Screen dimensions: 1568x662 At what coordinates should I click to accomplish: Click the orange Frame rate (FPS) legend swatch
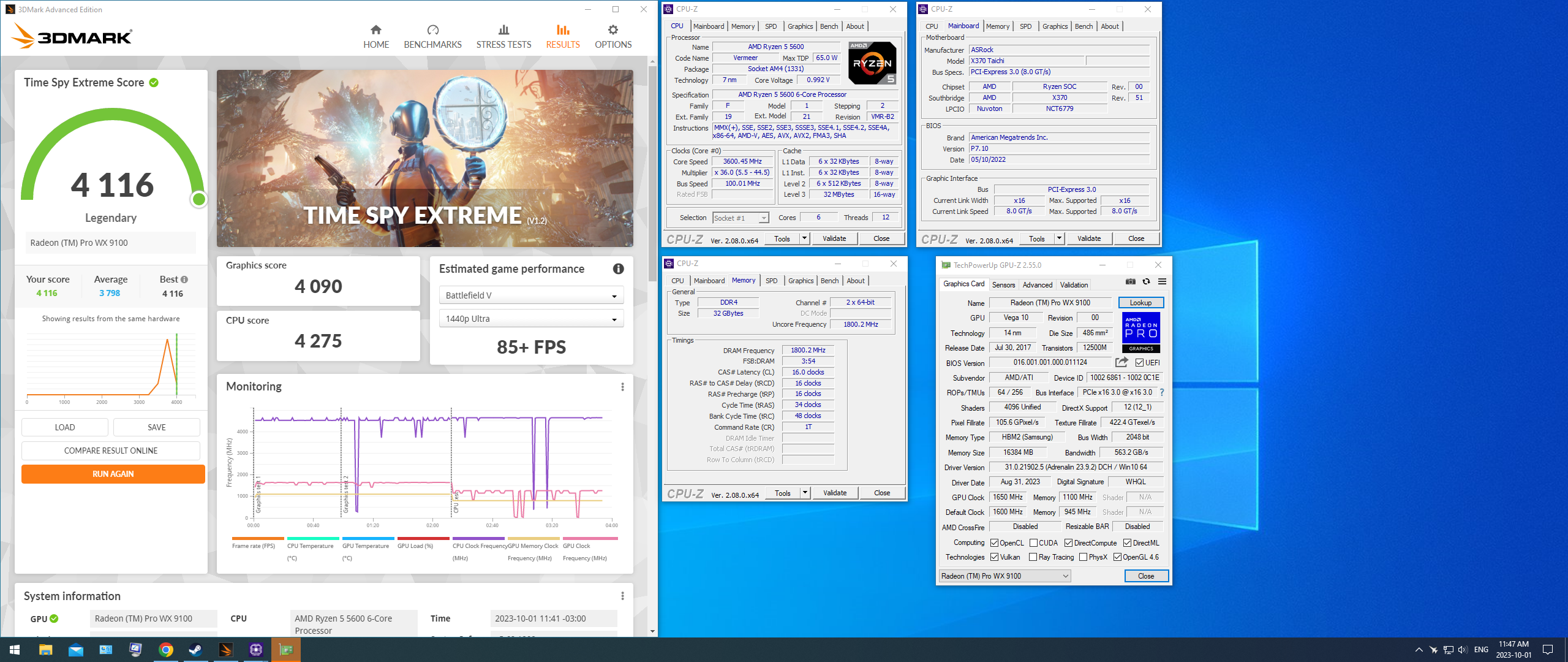pyautogui.click(x=258, y=539)
